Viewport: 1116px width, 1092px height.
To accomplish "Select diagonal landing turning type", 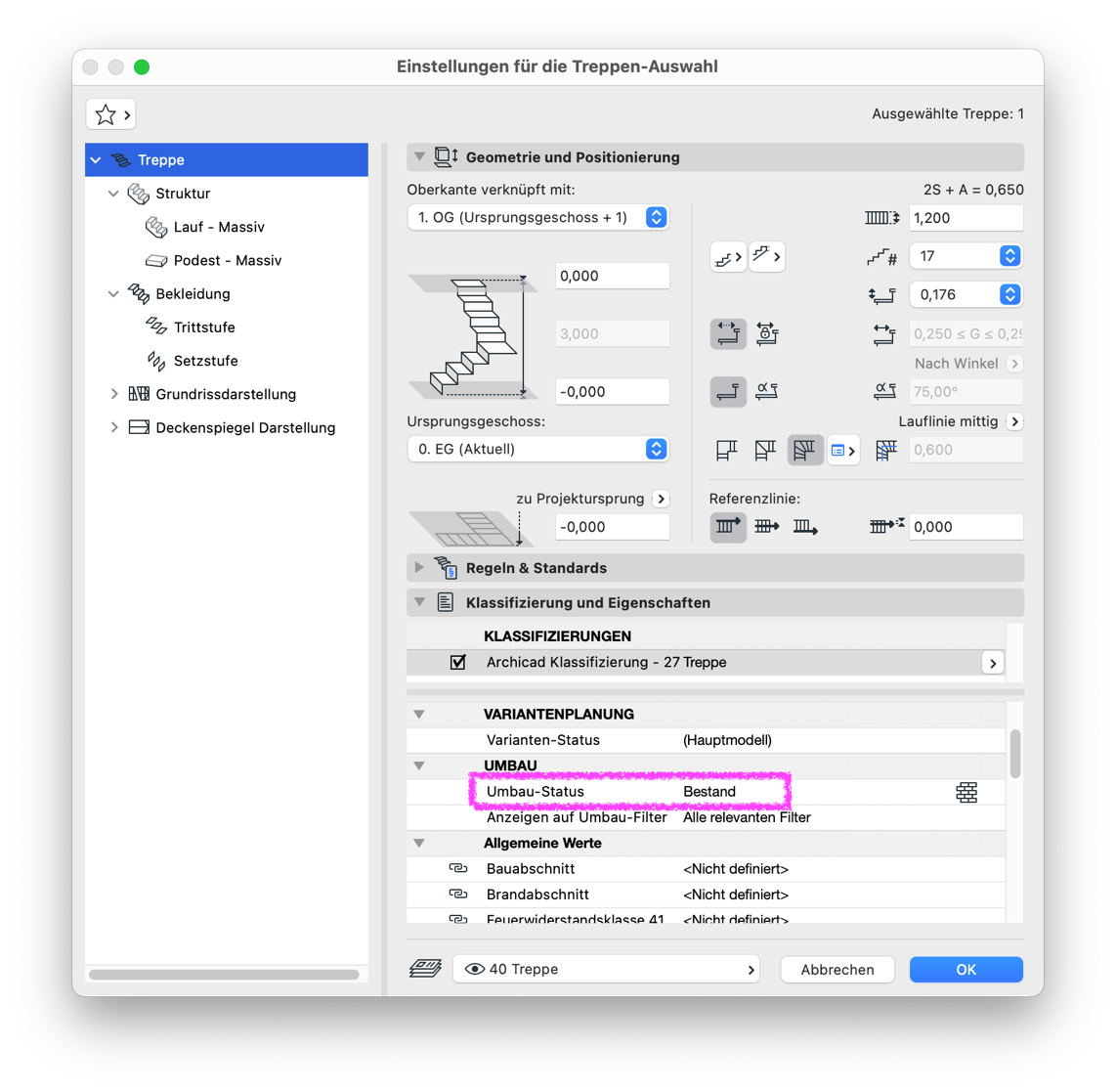I will [765, 450].
